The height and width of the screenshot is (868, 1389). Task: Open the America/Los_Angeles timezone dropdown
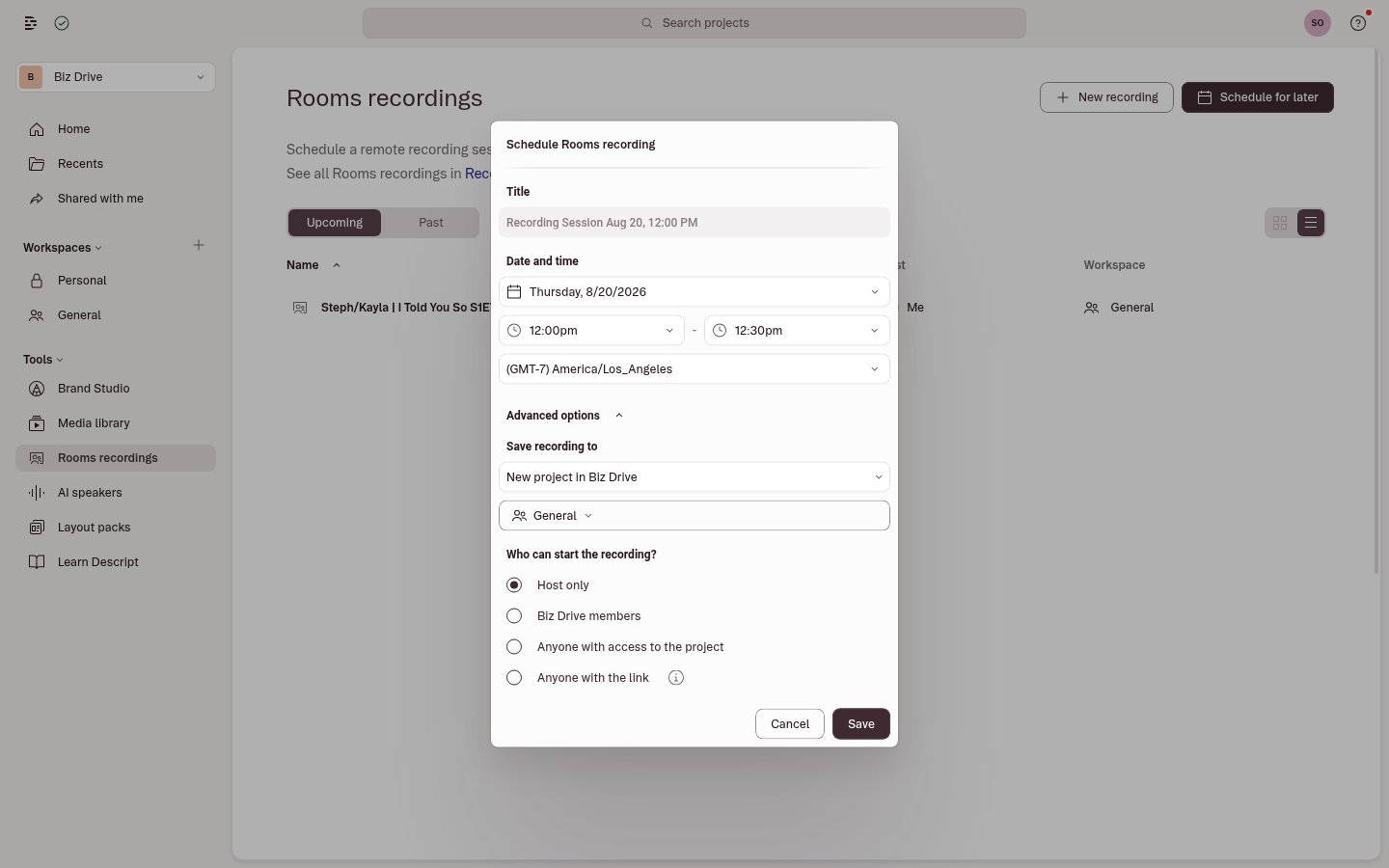tap(694, 369)
